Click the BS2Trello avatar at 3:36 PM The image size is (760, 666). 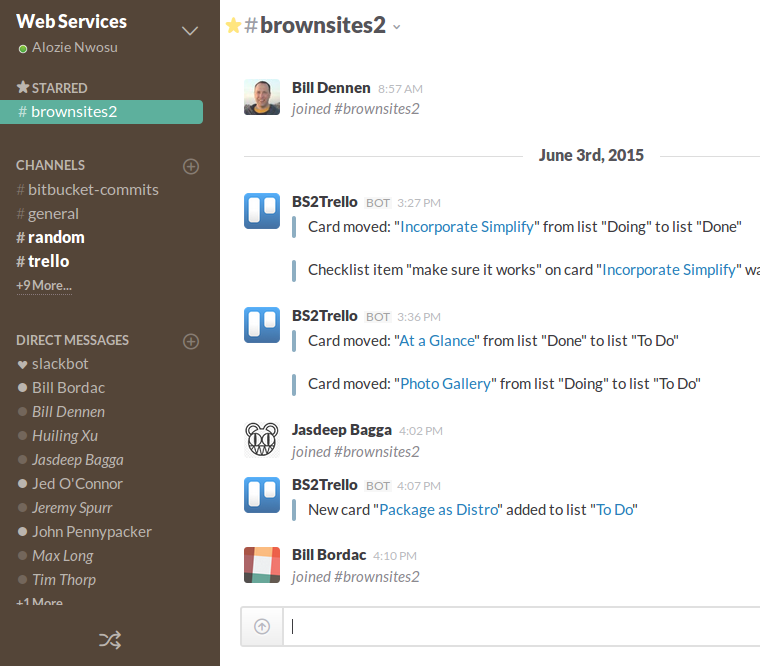[262, 325]
